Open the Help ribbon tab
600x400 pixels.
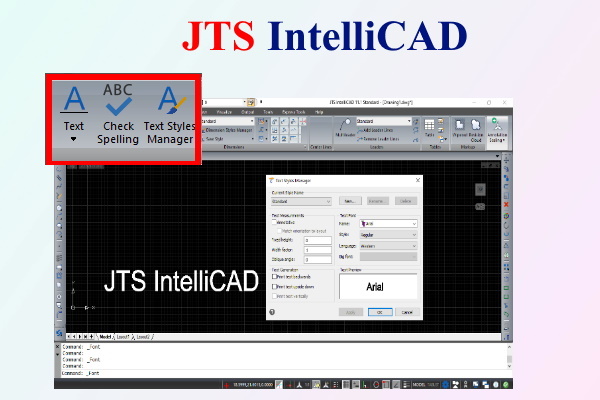[319, 112]
